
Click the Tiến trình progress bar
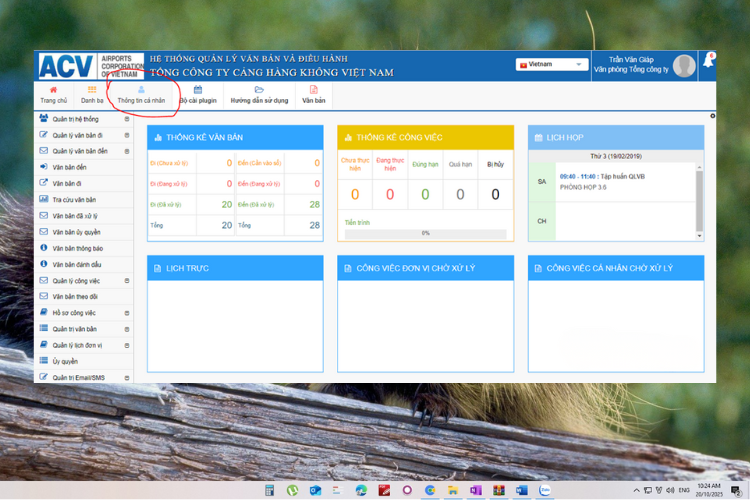[x=425, y=233]
